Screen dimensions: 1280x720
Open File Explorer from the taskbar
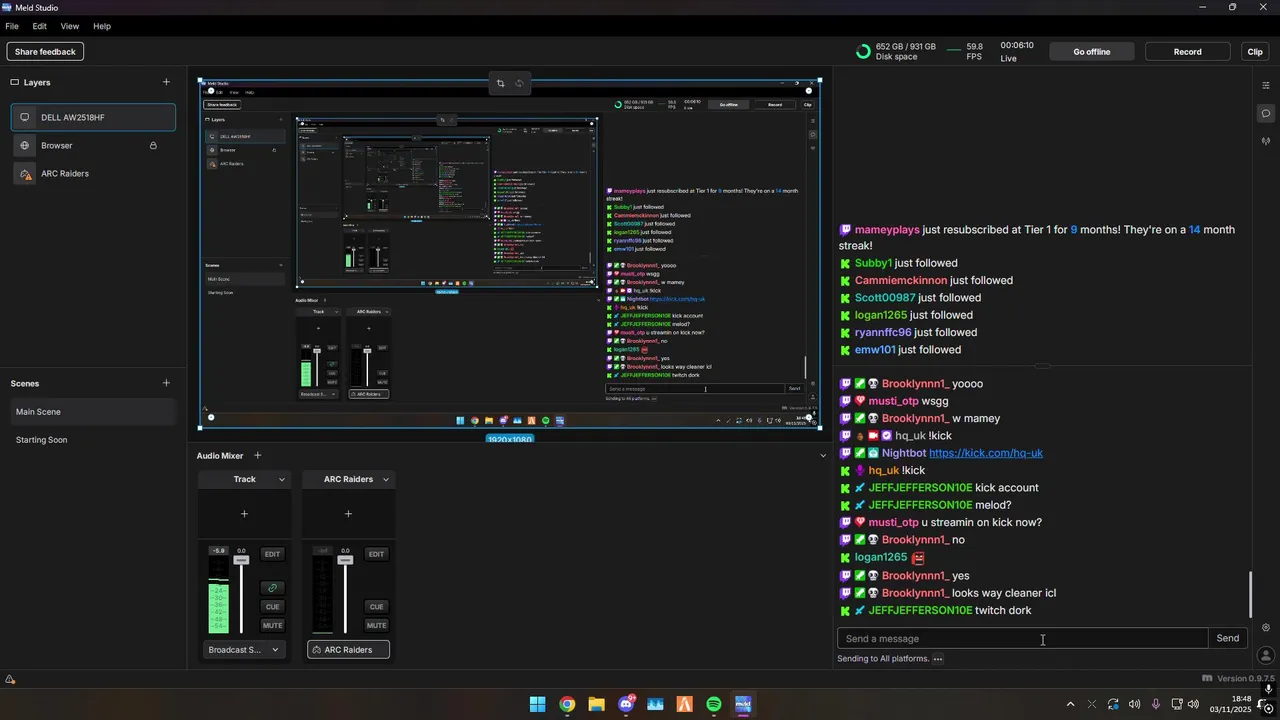[x=596, y=704]
